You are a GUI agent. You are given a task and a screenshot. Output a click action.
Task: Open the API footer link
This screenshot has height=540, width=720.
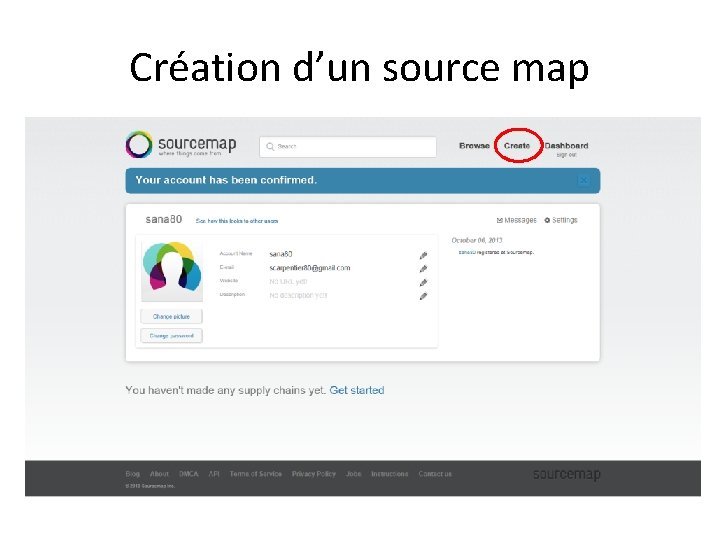(x=214, y=474)
